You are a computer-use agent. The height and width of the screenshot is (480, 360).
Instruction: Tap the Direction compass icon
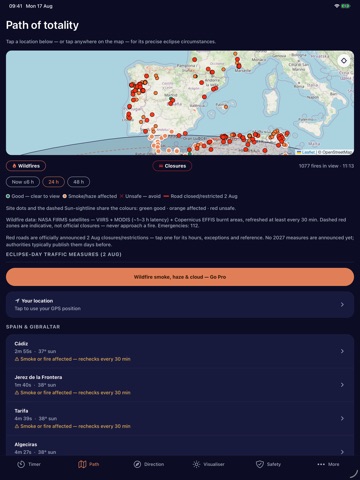point(137,464)
